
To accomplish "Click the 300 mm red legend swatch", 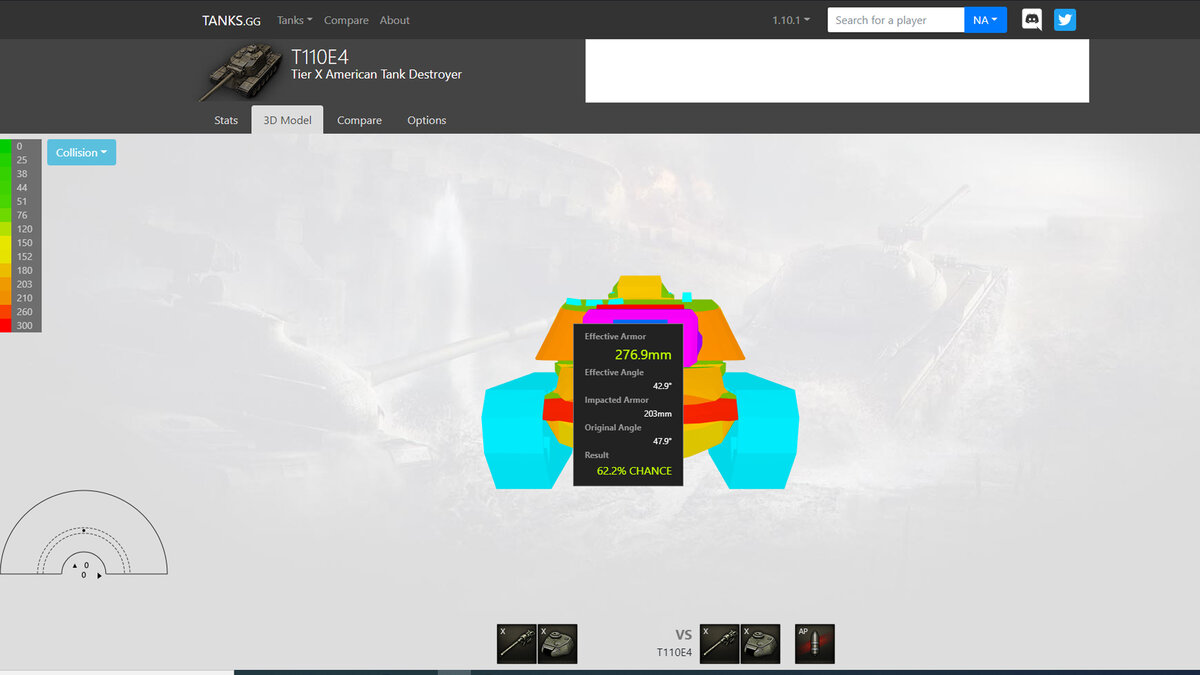I will tap(5, 326).
